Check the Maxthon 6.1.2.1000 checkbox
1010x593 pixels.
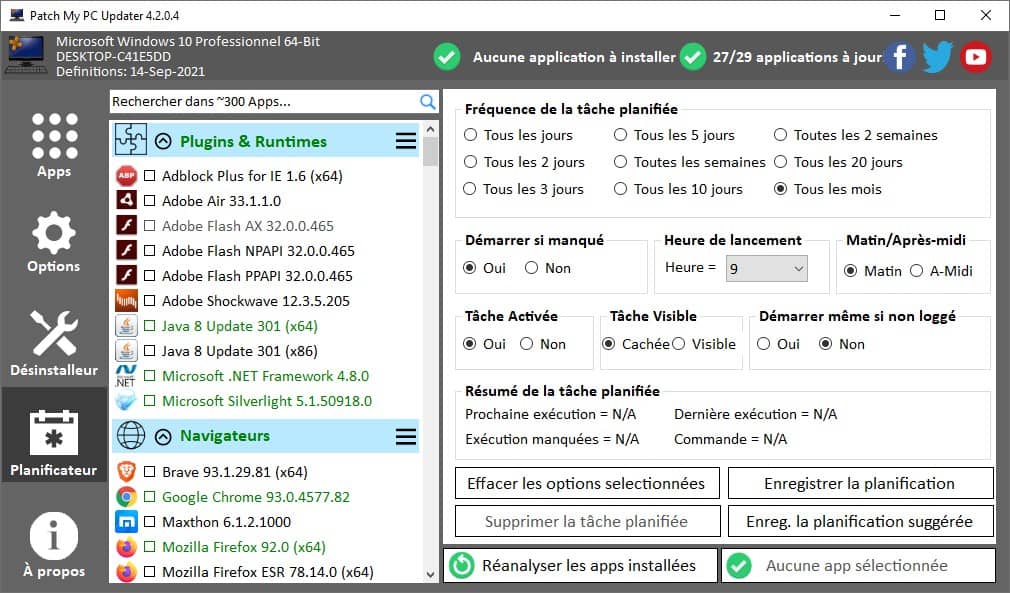coord(149,522)
